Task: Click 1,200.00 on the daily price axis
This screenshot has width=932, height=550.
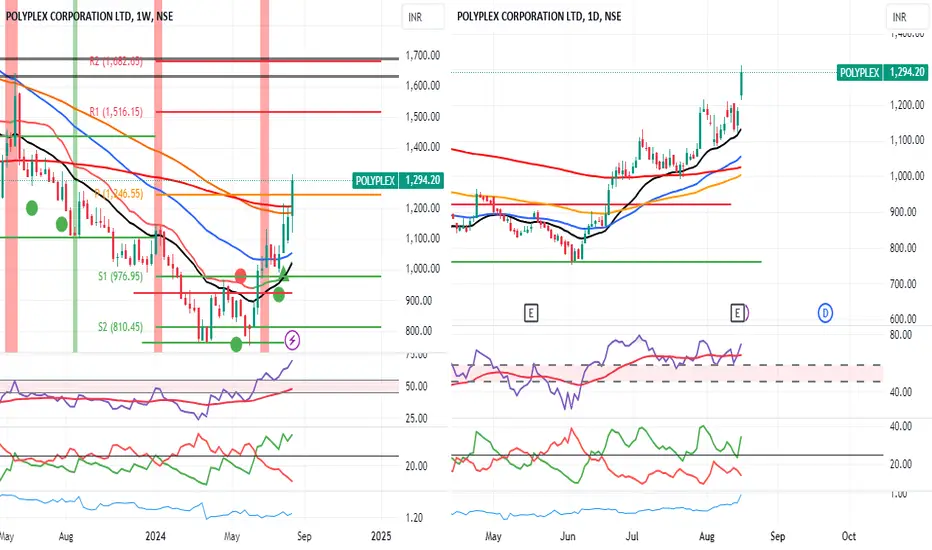Action: (x=907, y=105)
